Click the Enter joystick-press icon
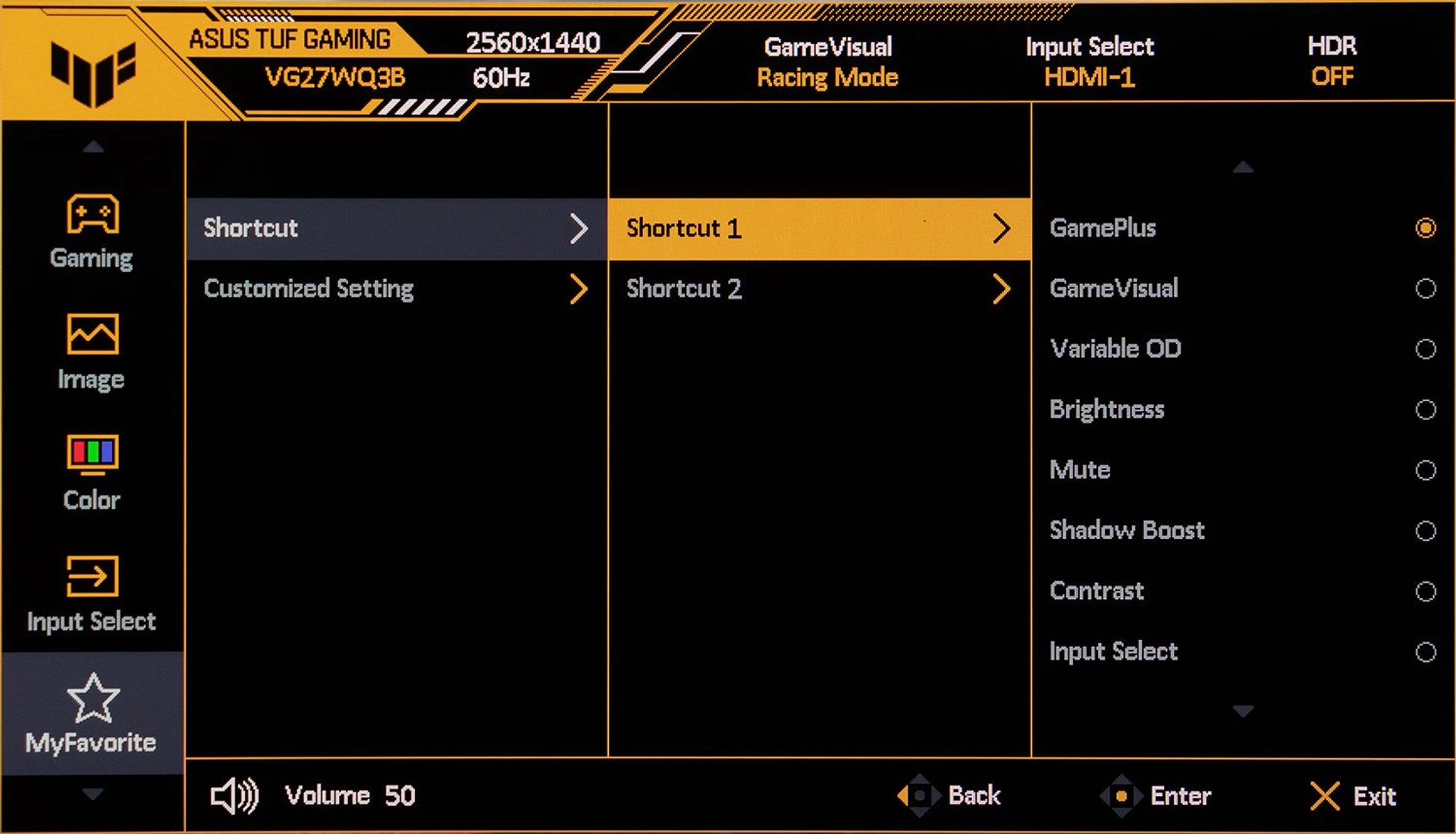The width and height of the screenshot is (1456, 834). point(1121,795)
